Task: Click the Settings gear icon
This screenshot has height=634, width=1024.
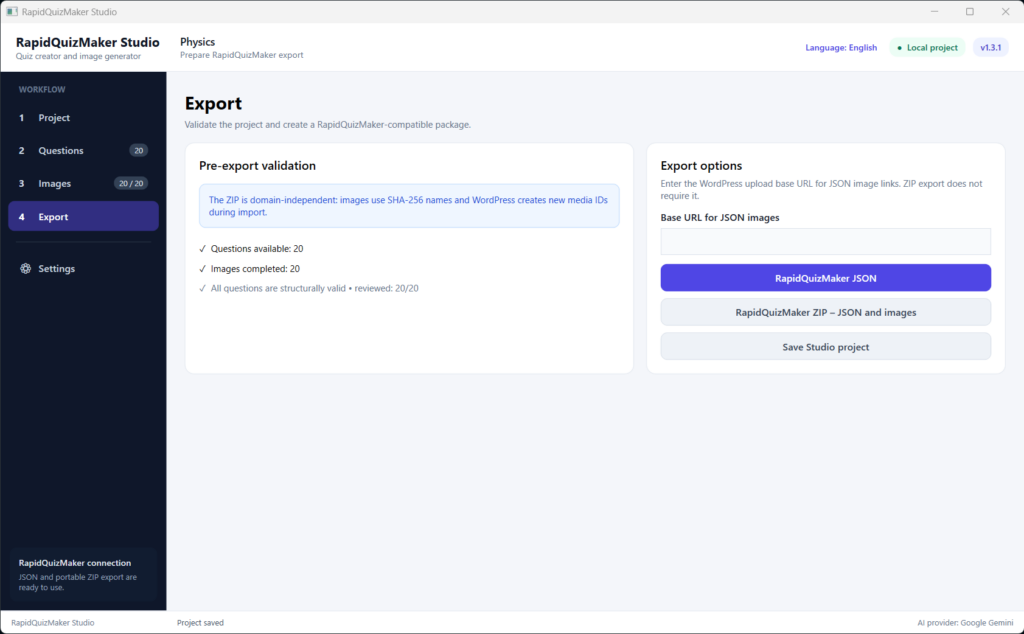Action: pos(25,268)
